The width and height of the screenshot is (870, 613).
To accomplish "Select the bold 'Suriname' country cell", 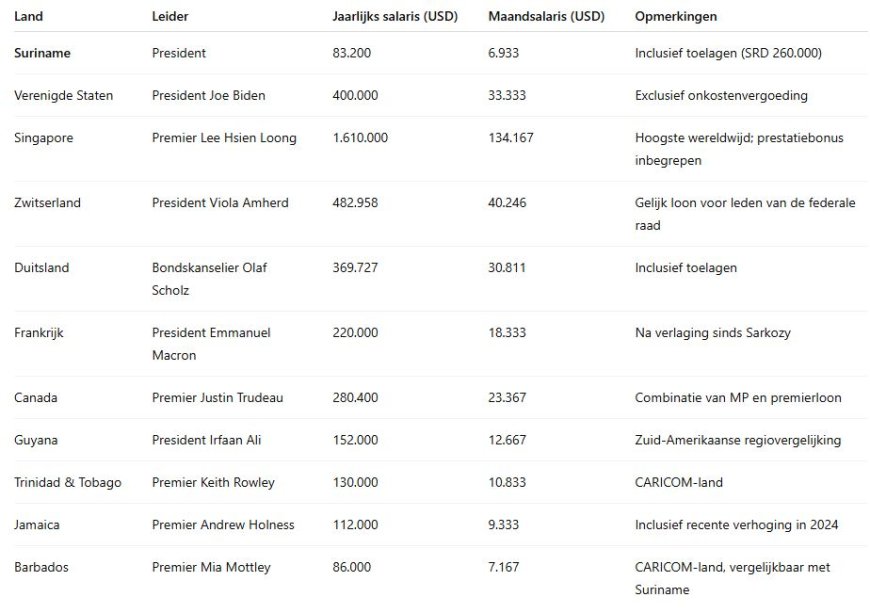I will [x=42, y=53].
